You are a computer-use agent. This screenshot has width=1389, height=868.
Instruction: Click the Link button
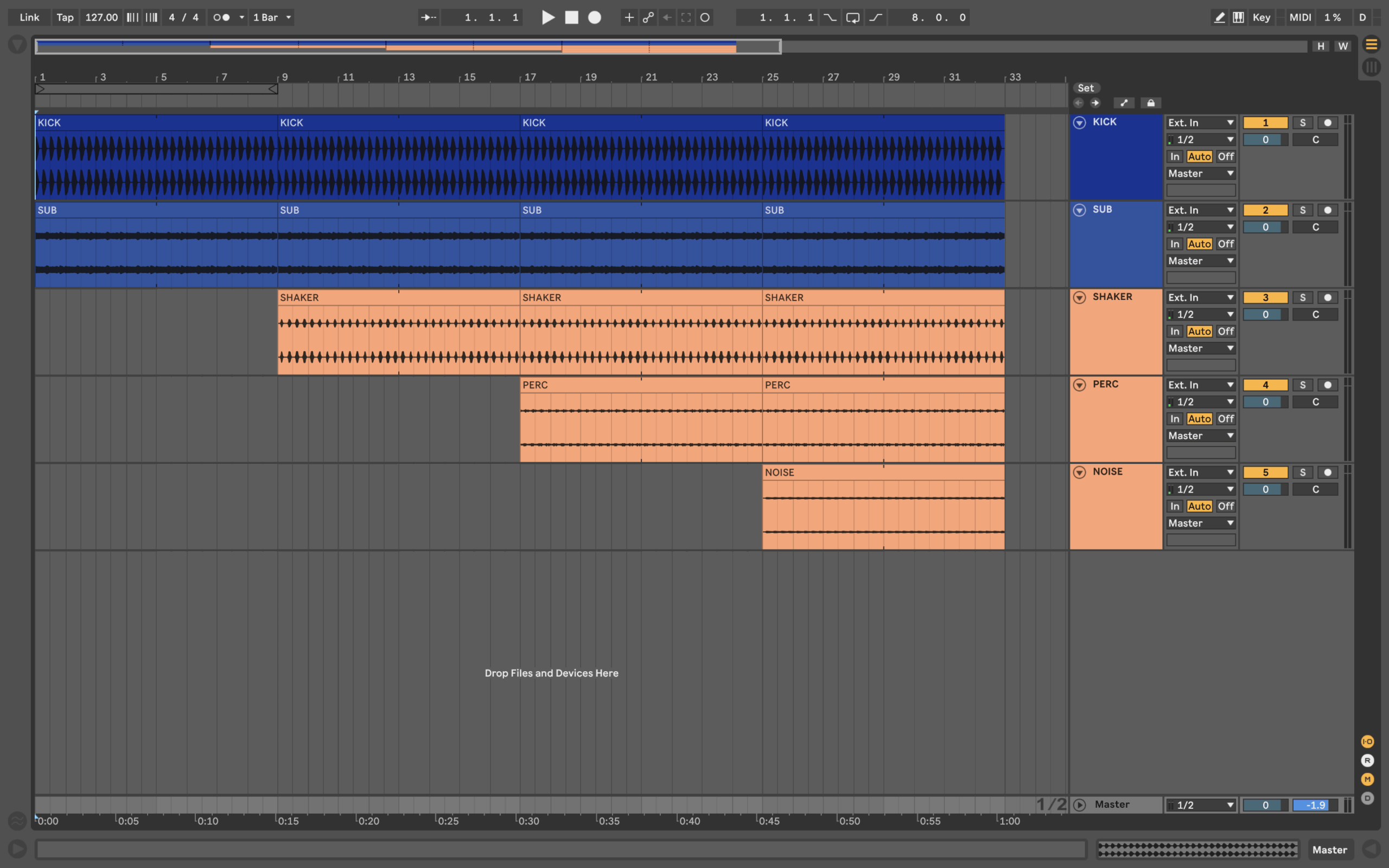[x=29, y=17]
